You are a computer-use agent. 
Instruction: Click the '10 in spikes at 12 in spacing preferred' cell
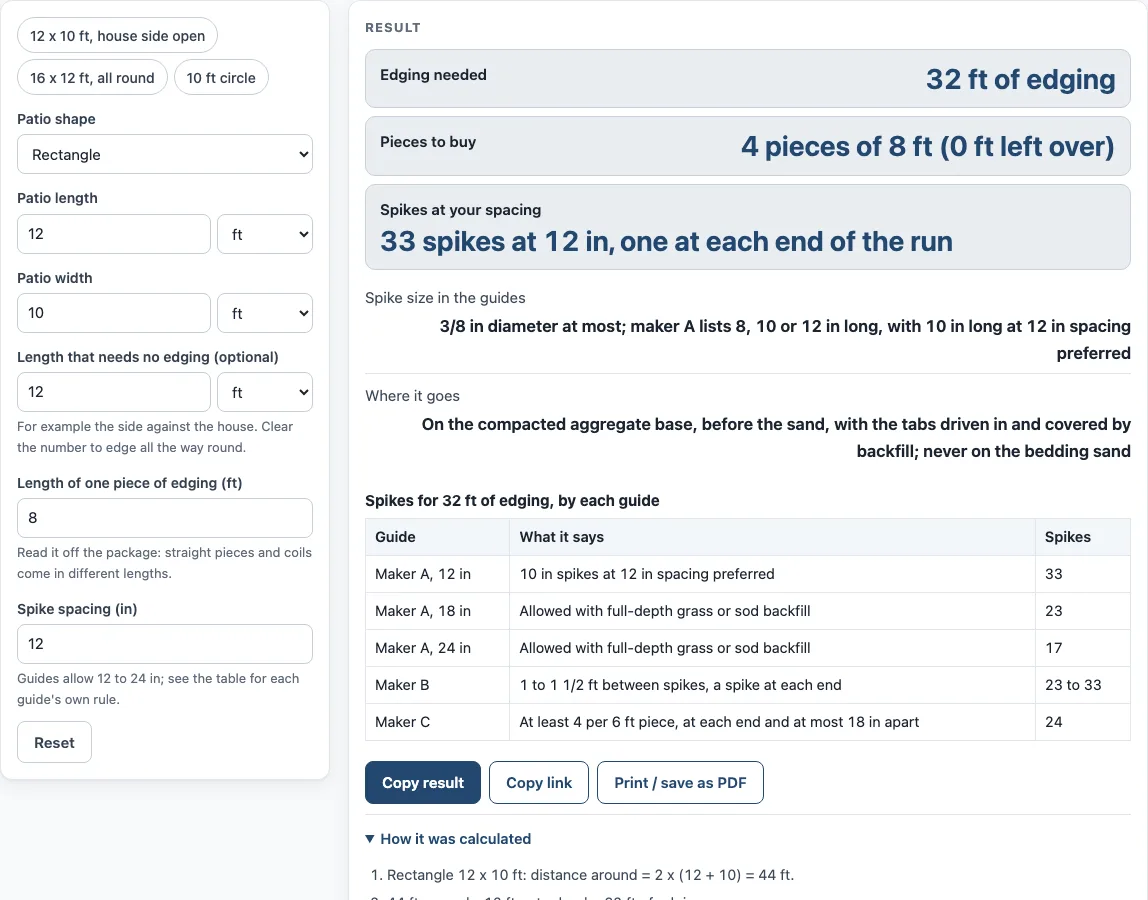click(x=772, y=574)
